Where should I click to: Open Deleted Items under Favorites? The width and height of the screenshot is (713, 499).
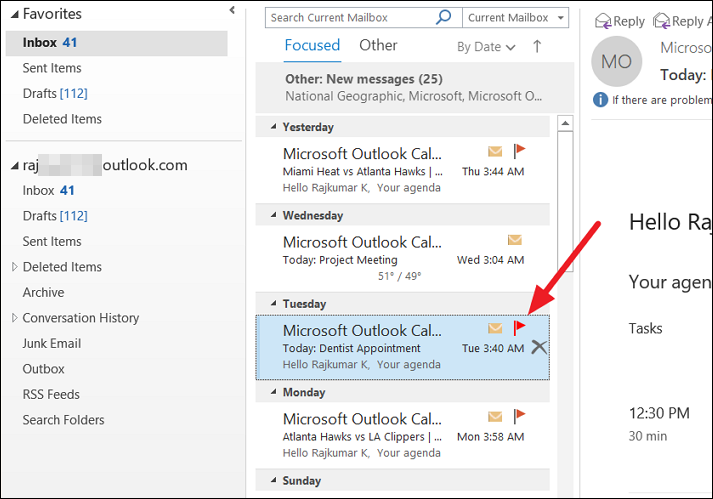(62, 119)
